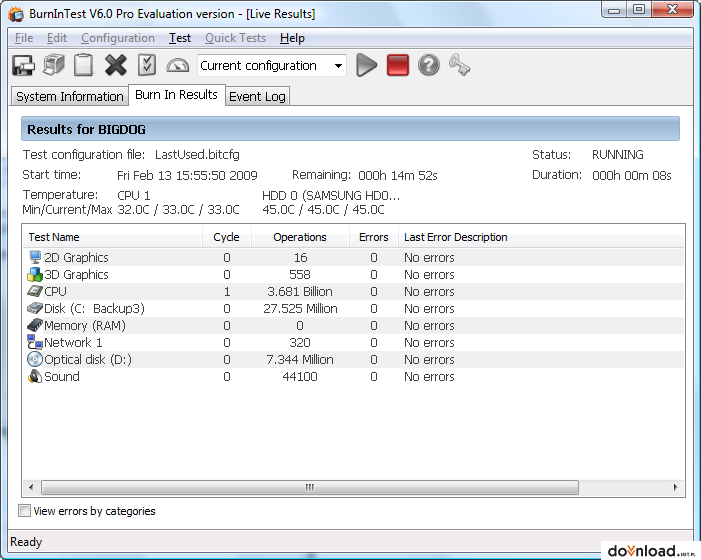Open the Test menu
This screenshot has width=701, height=560.
pos(180,38)
